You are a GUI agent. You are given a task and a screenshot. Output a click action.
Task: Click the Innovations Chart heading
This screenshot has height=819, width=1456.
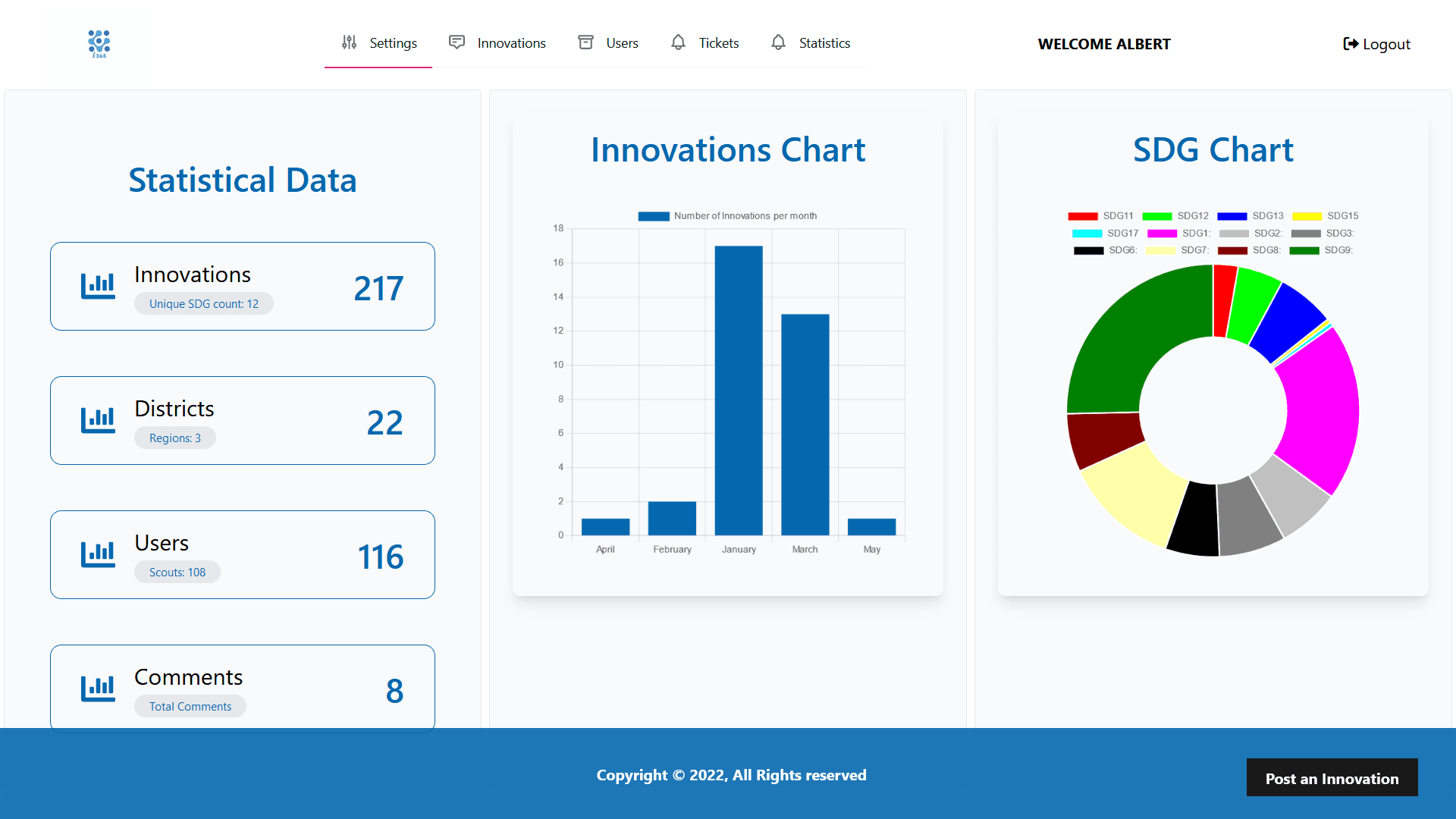pyautogui.click(x=728, y=150)
